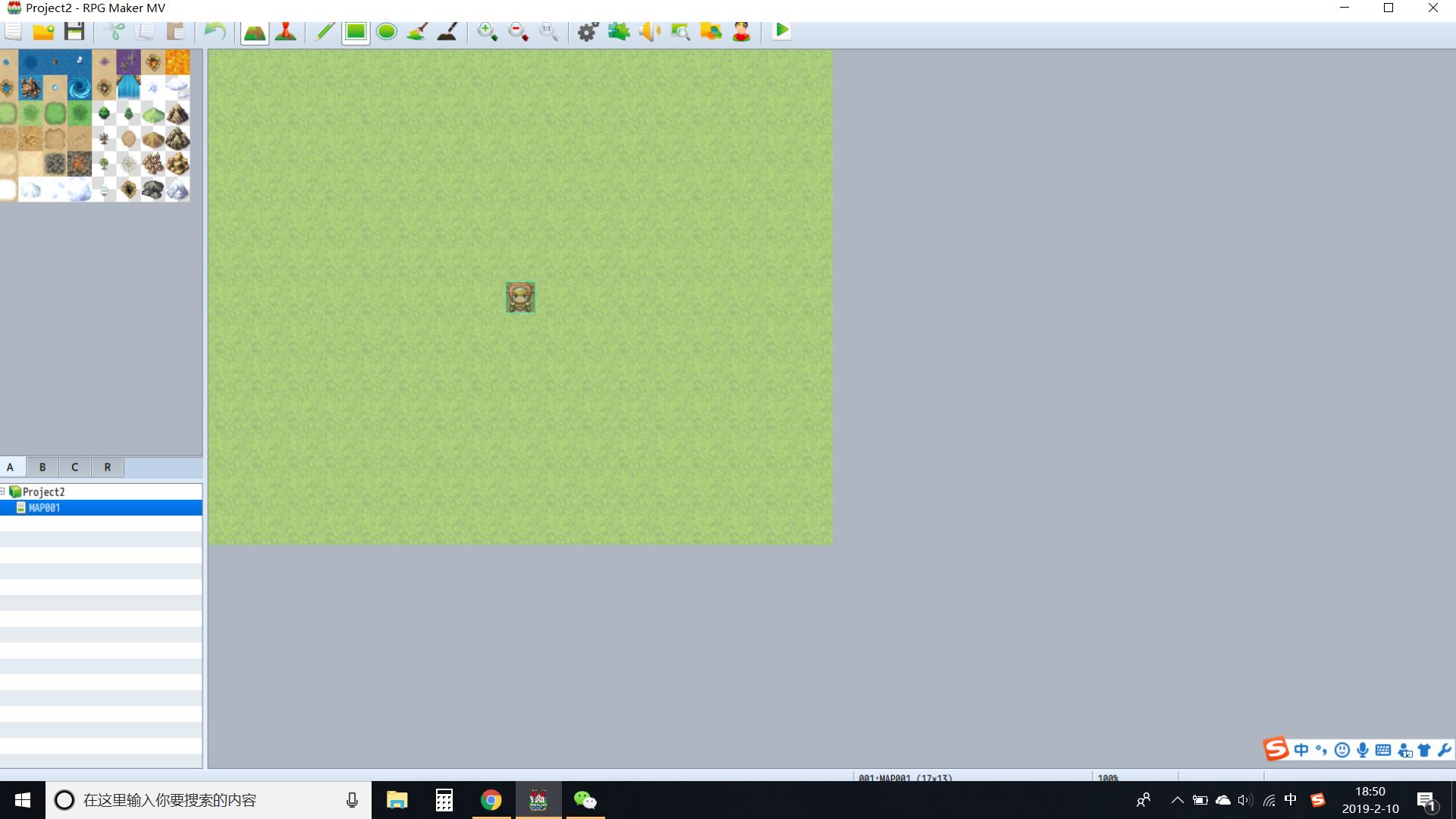The image size is (1456, 819).
Task: Click the Paste clipboard icon
Action: pyautogui.click(x=175, y=31)
